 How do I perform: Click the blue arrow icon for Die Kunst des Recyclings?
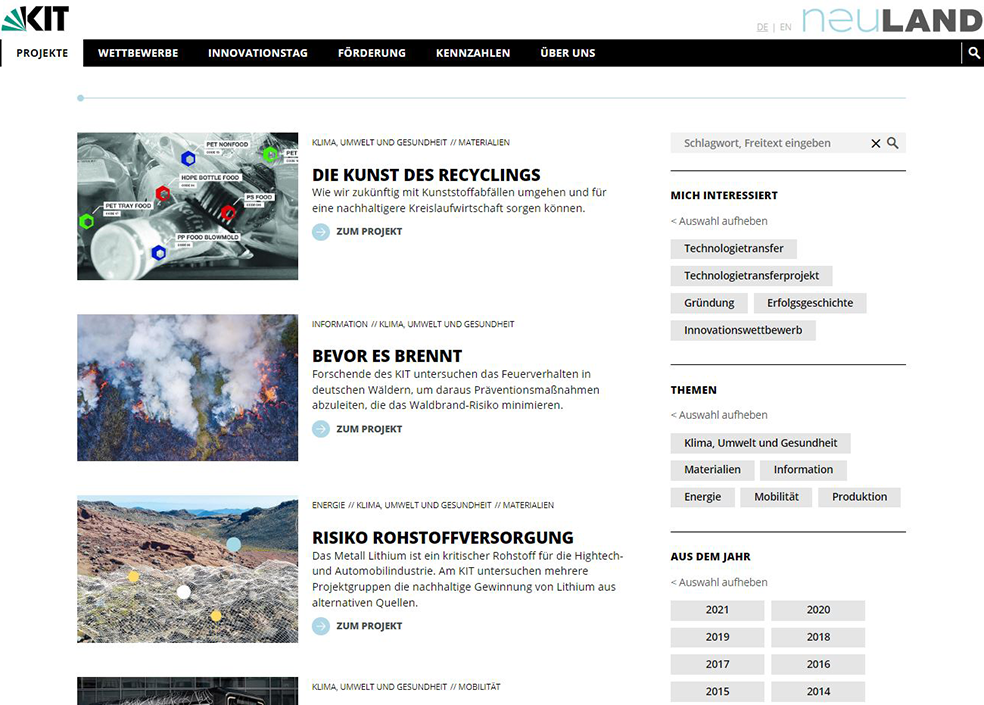(320, 231)
